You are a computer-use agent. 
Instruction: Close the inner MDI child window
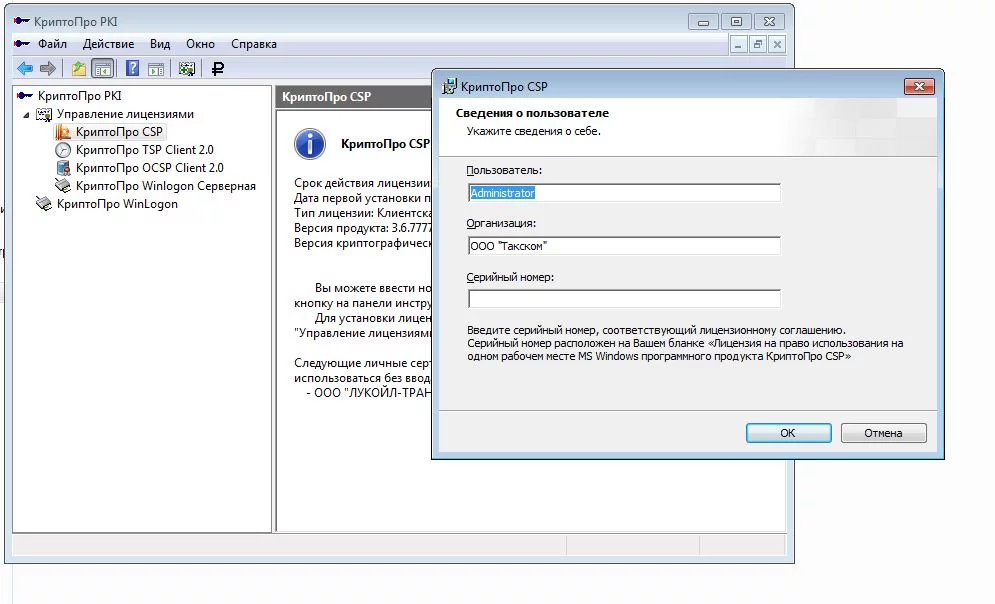777,44
